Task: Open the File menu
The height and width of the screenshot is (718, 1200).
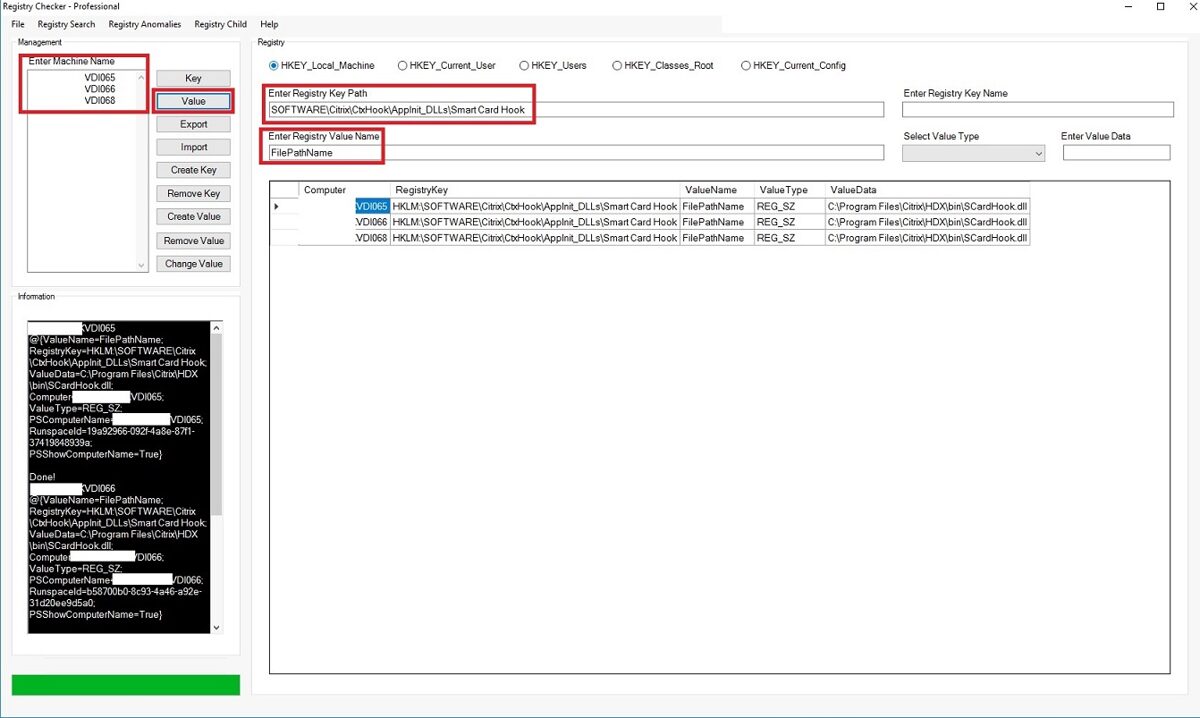Action: 18,24
